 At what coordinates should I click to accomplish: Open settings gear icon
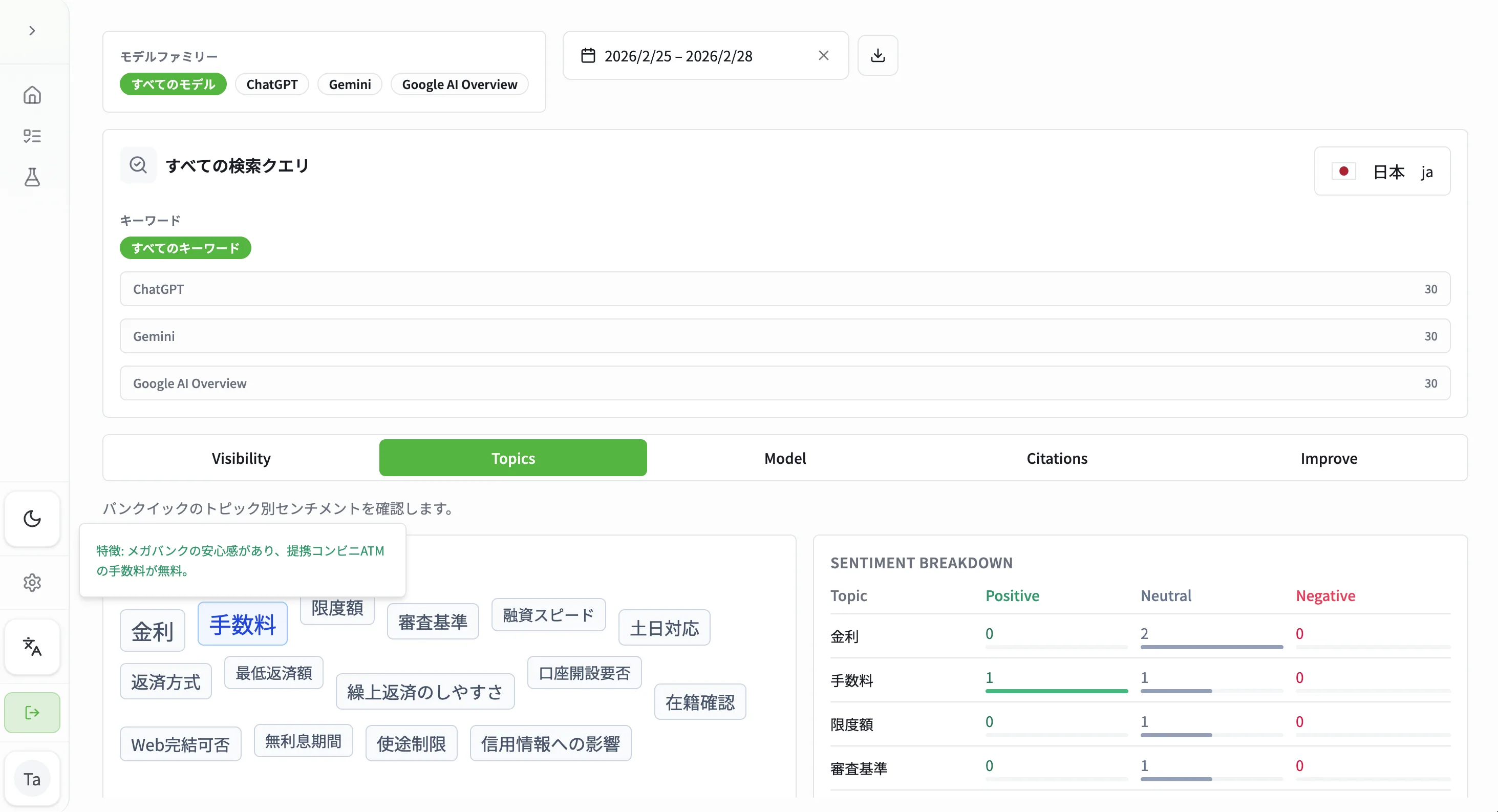(x=32, y=582)
